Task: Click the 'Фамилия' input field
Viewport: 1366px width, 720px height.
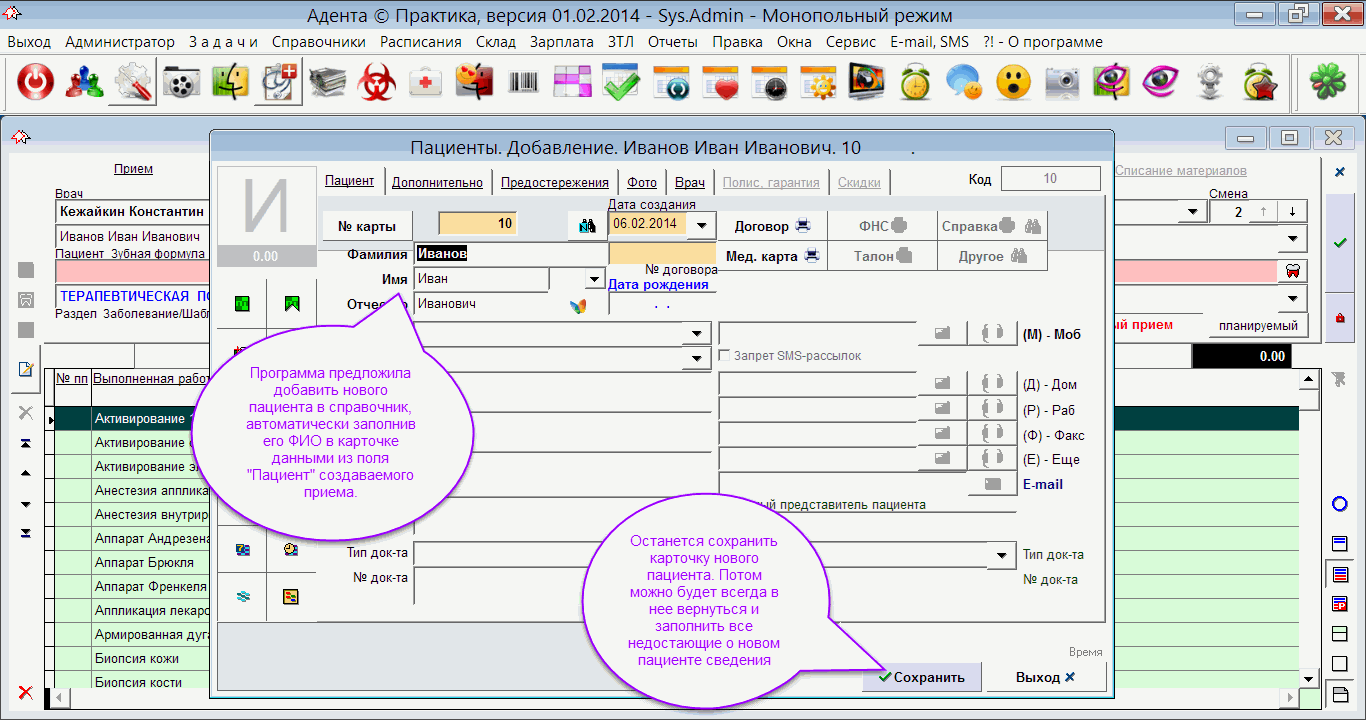Action: 510,254
